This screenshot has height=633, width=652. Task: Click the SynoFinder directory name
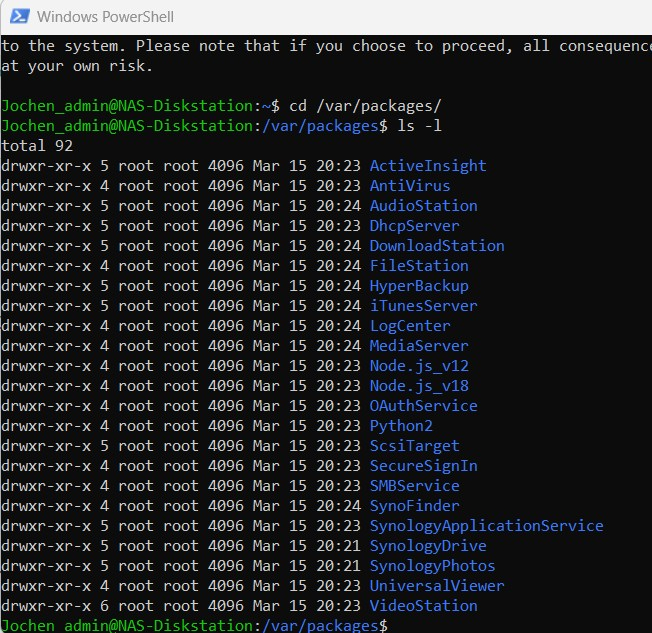coord(415,506)
